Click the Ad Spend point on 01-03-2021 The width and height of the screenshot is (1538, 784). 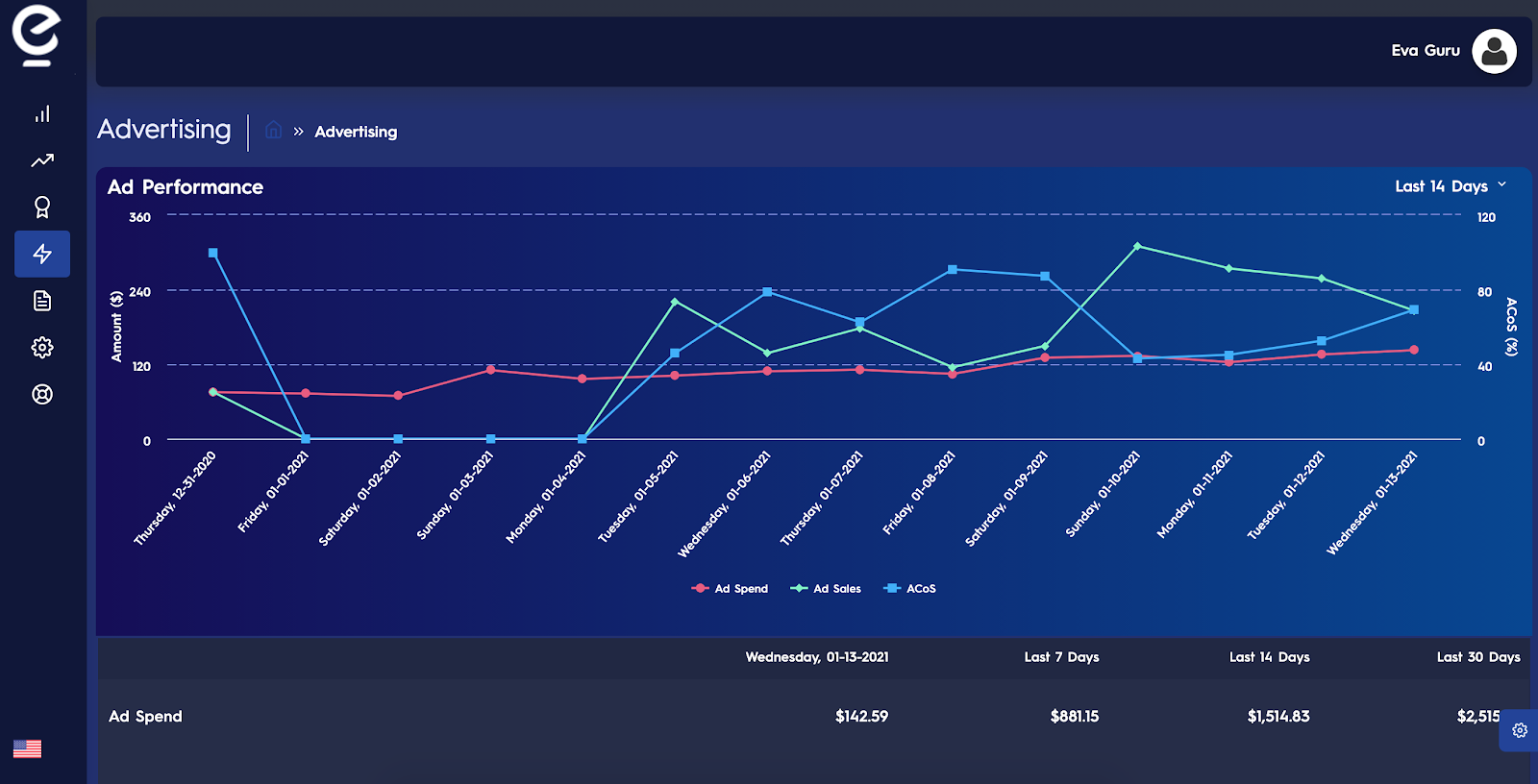pyautogui.click(x=490, y=370)
